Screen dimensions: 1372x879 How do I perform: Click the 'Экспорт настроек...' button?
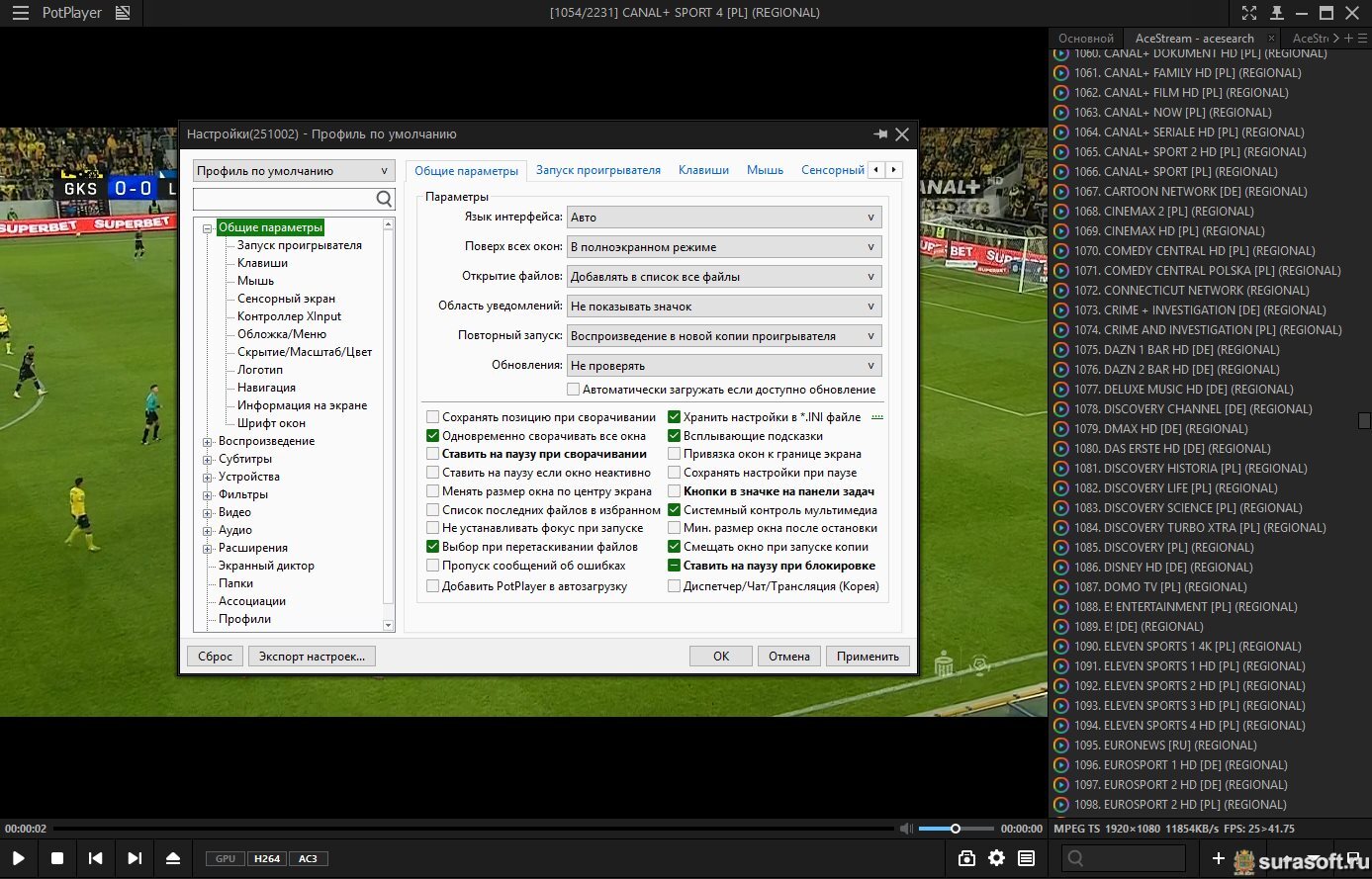tap(312, 656)
